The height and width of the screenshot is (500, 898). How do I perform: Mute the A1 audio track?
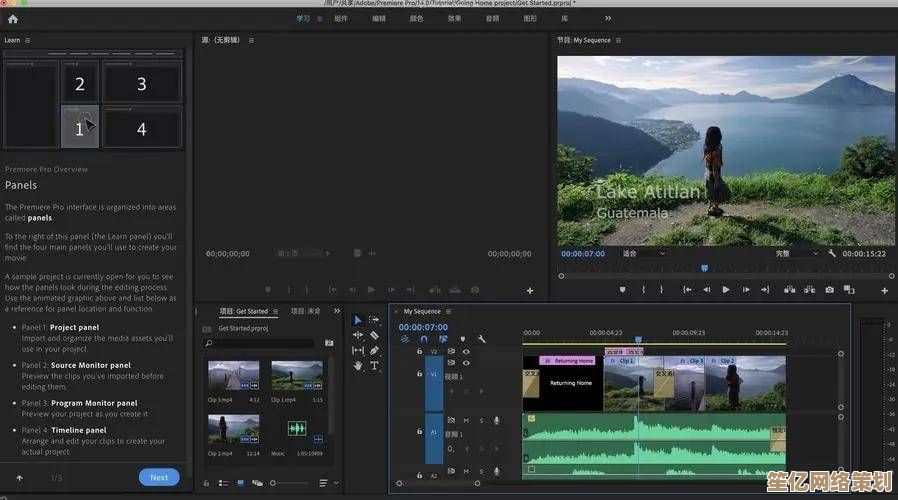(x=466, y=420)
